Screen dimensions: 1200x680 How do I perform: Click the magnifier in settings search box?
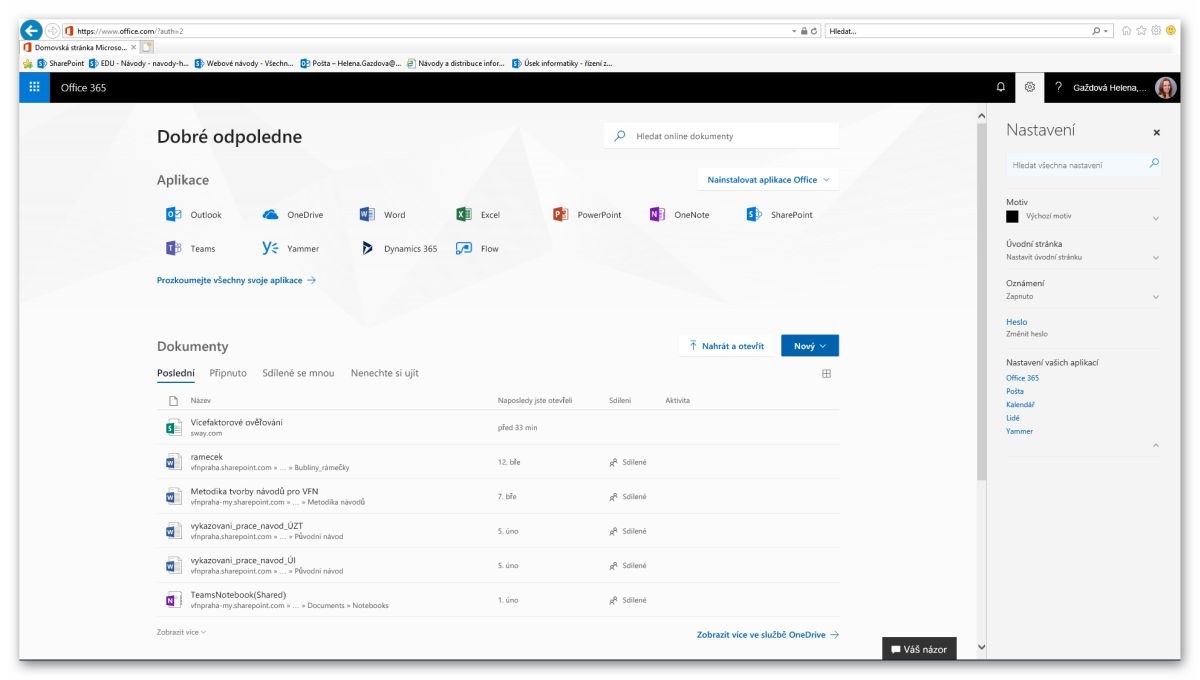point(1154,163)
